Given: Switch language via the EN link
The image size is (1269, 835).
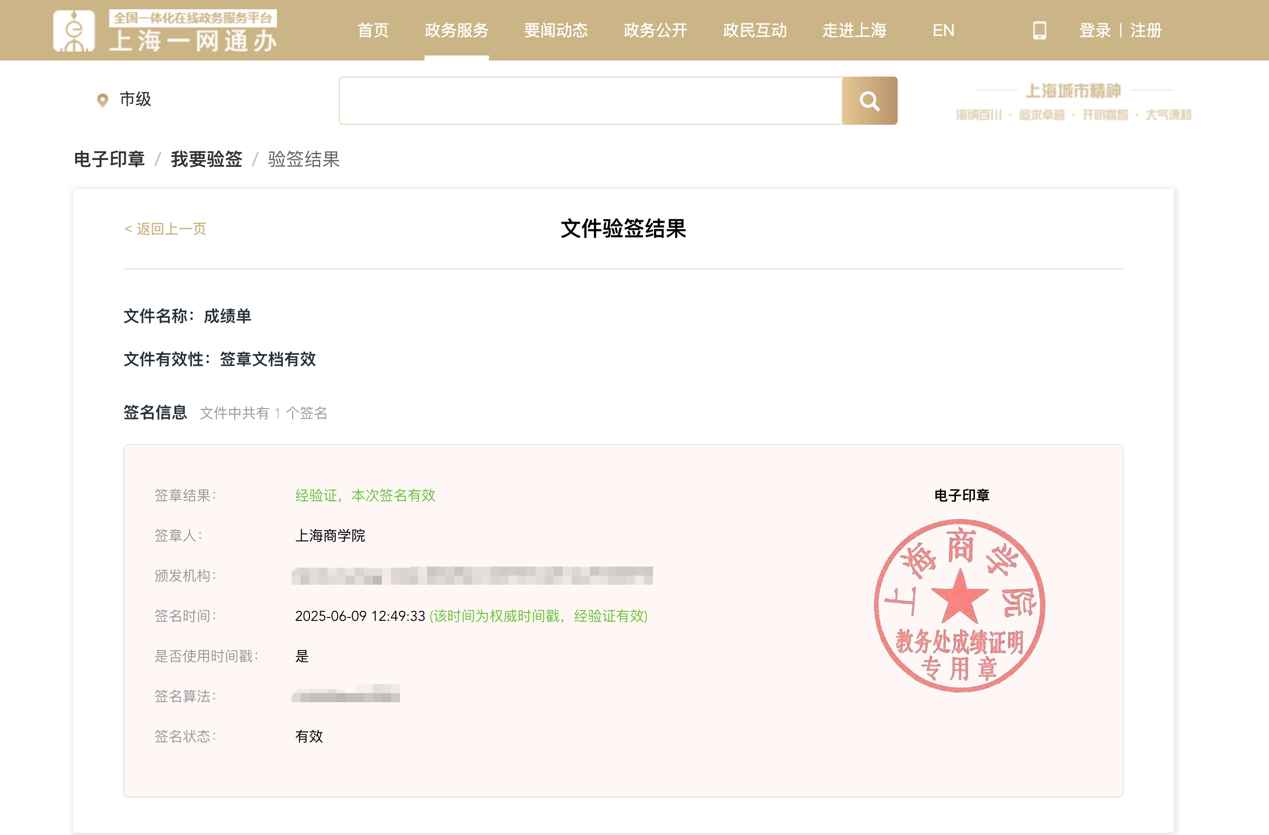Looking at the screenshot, I should [x=943, y=31].
